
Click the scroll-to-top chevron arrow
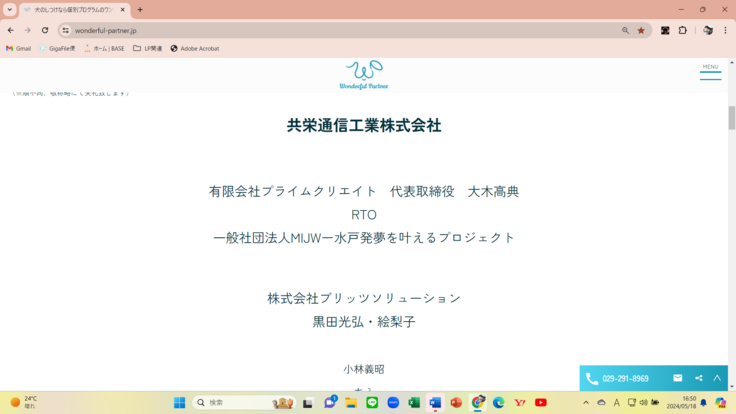click(x=717, y=378)
